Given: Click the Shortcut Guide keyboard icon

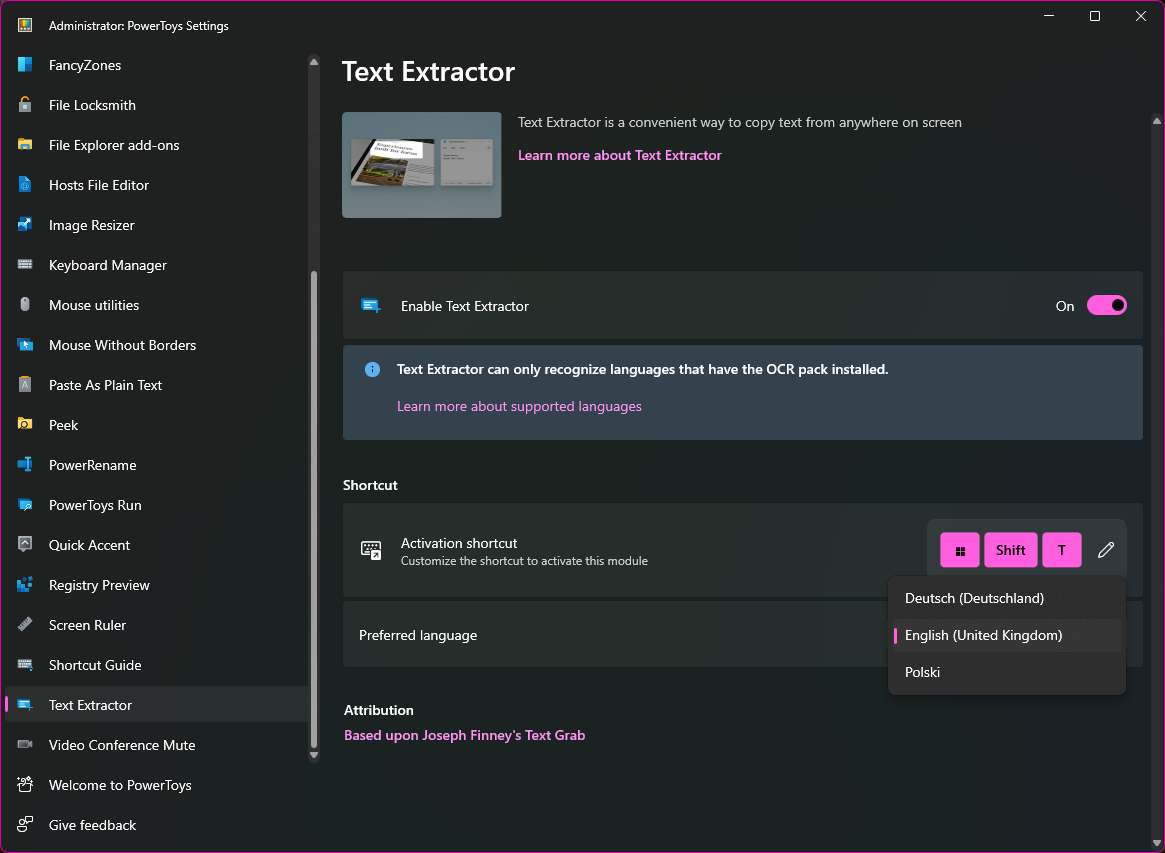Looking at the screenshot, I should (x=25, y=664).
